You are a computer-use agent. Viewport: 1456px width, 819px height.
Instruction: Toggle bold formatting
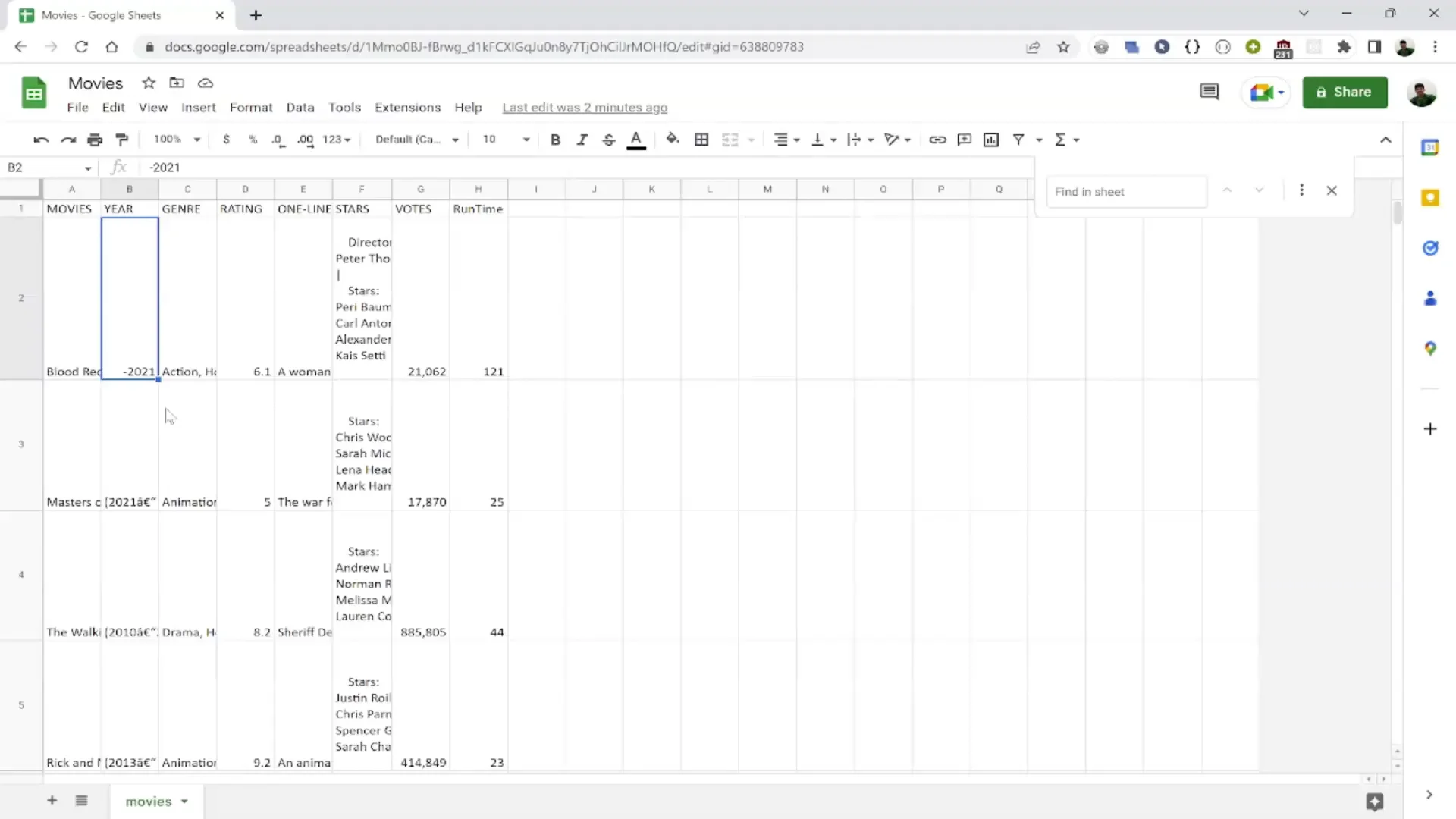(555, 140)
